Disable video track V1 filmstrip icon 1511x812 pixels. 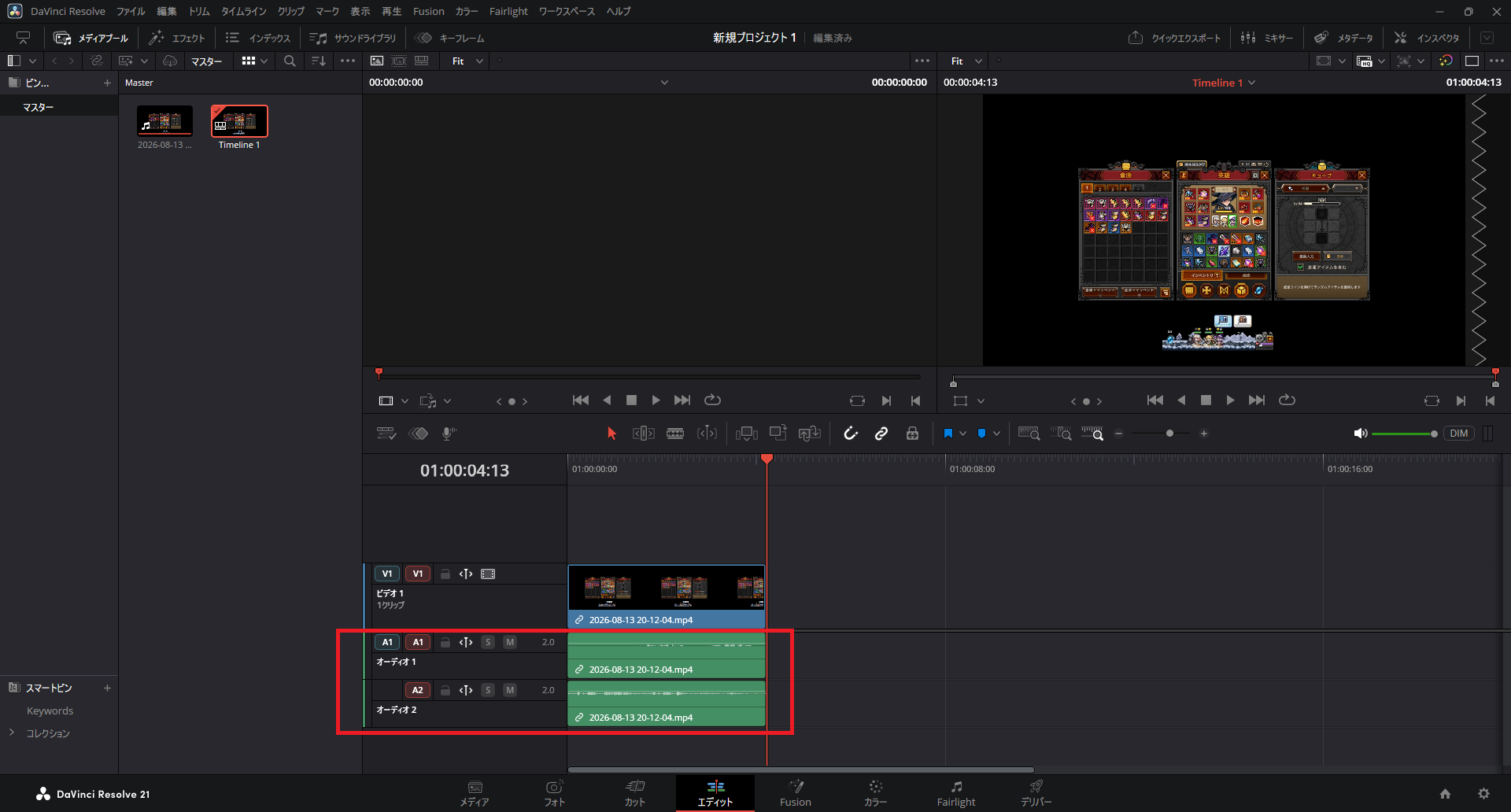[x=488, y=574]
